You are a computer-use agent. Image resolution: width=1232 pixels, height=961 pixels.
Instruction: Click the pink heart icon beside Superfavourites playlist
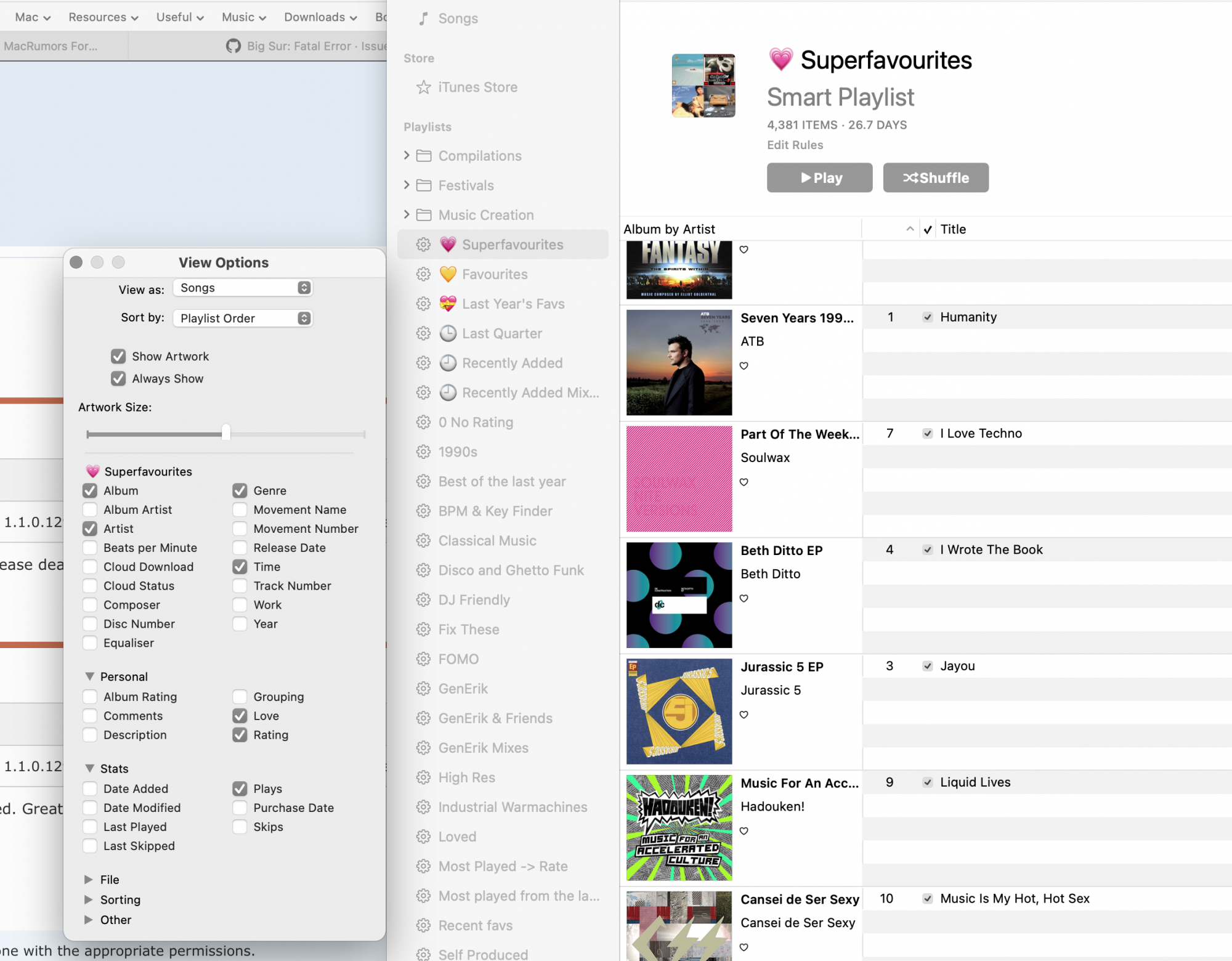pos(448,245)
